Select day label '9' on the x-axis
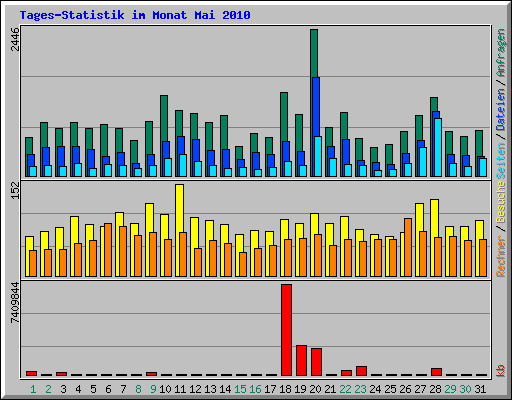Image resolution: width=512 pixels, height=400 pixels. click(153, 389)
